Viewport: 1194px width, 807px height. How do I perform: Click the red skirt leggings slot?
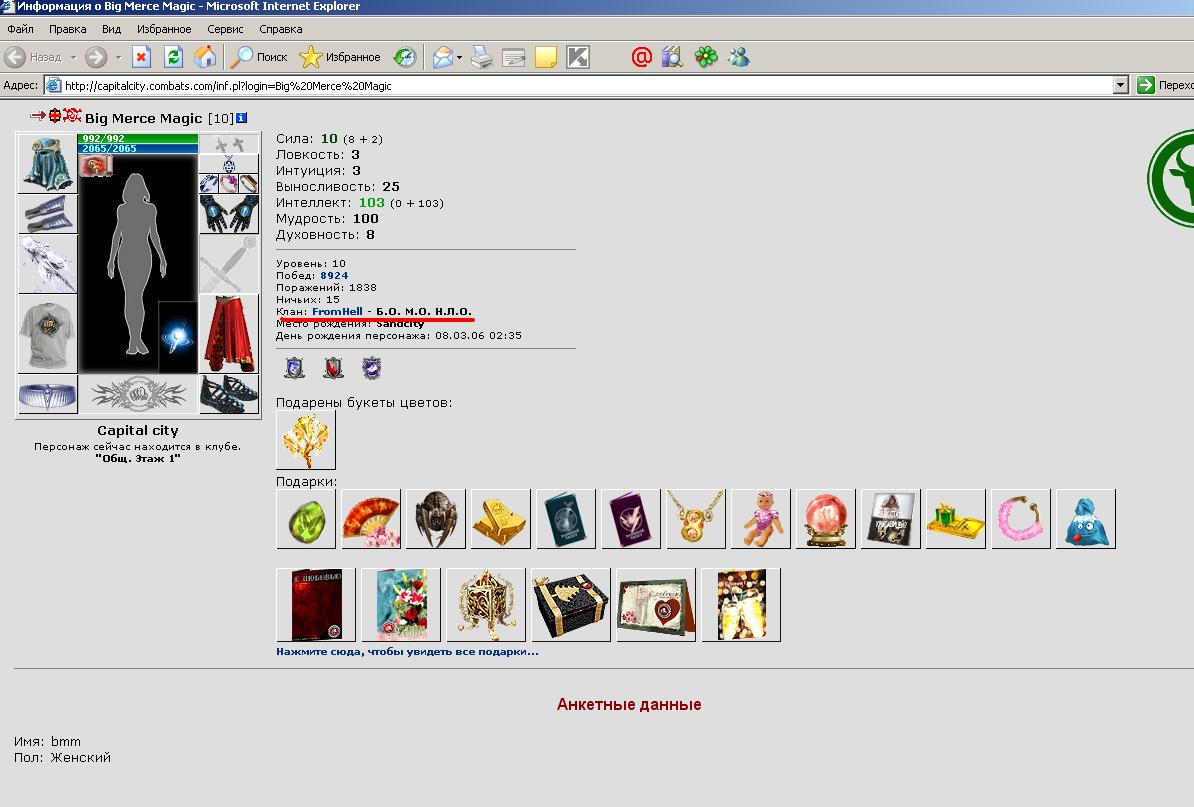229,333
